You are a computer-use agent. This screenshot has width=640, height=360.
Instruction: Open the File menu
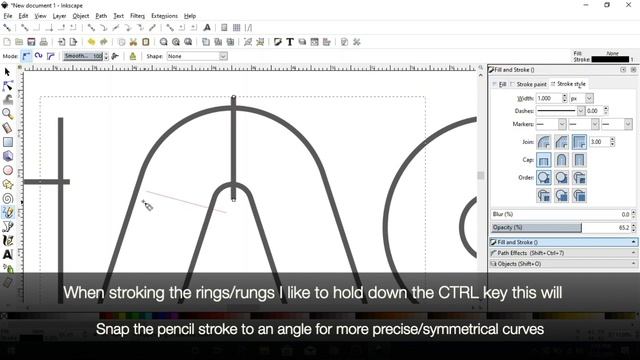click(x=8, y=16)
